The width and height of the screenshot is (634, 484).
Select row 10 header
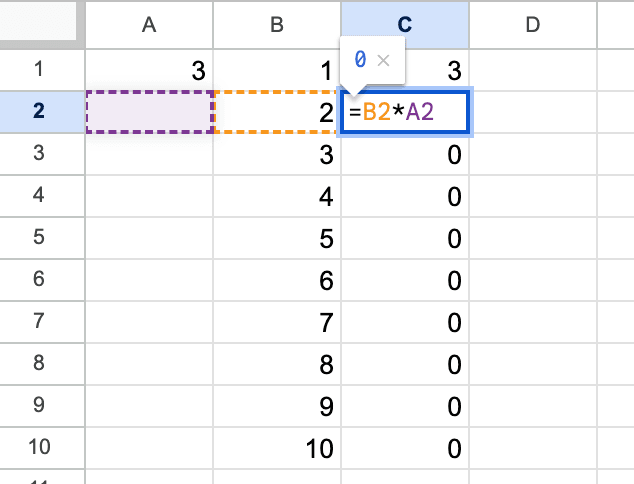[x=40, y=449]
